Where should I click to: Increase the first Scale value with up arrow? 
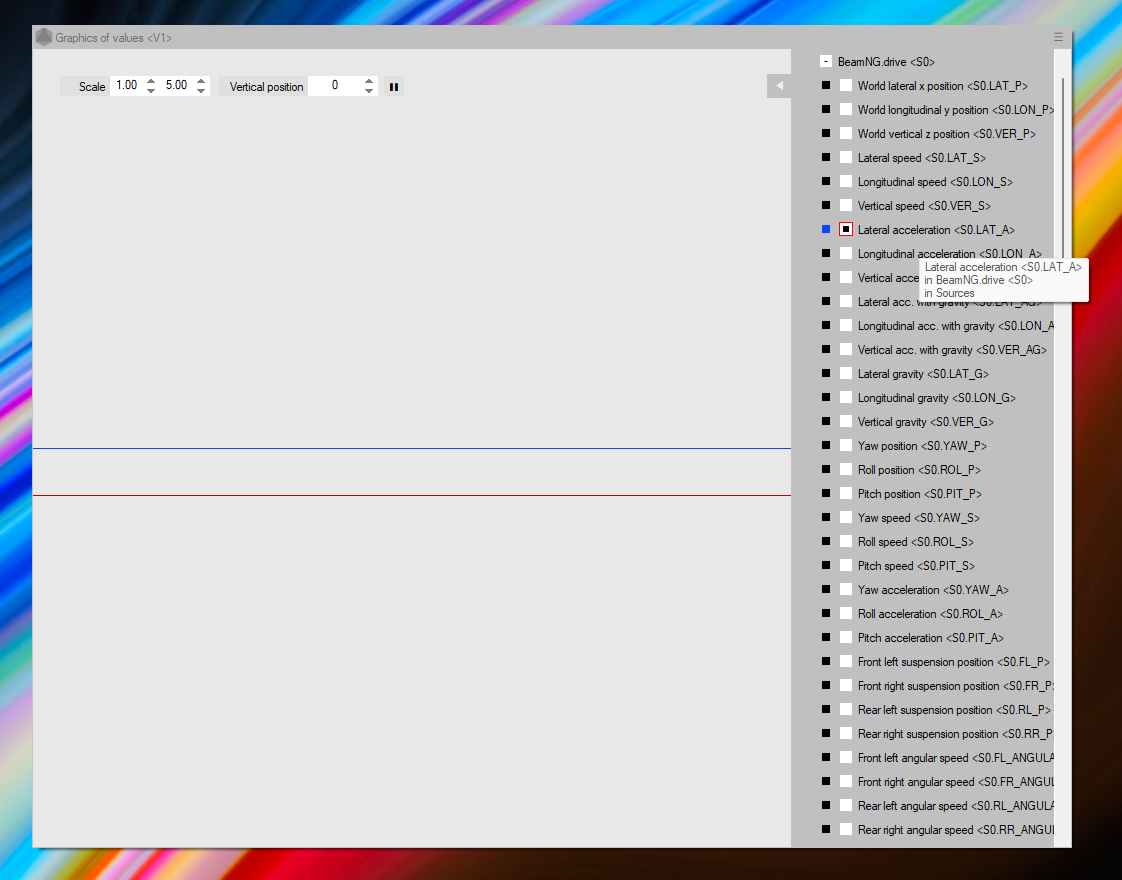coord(151,81)
